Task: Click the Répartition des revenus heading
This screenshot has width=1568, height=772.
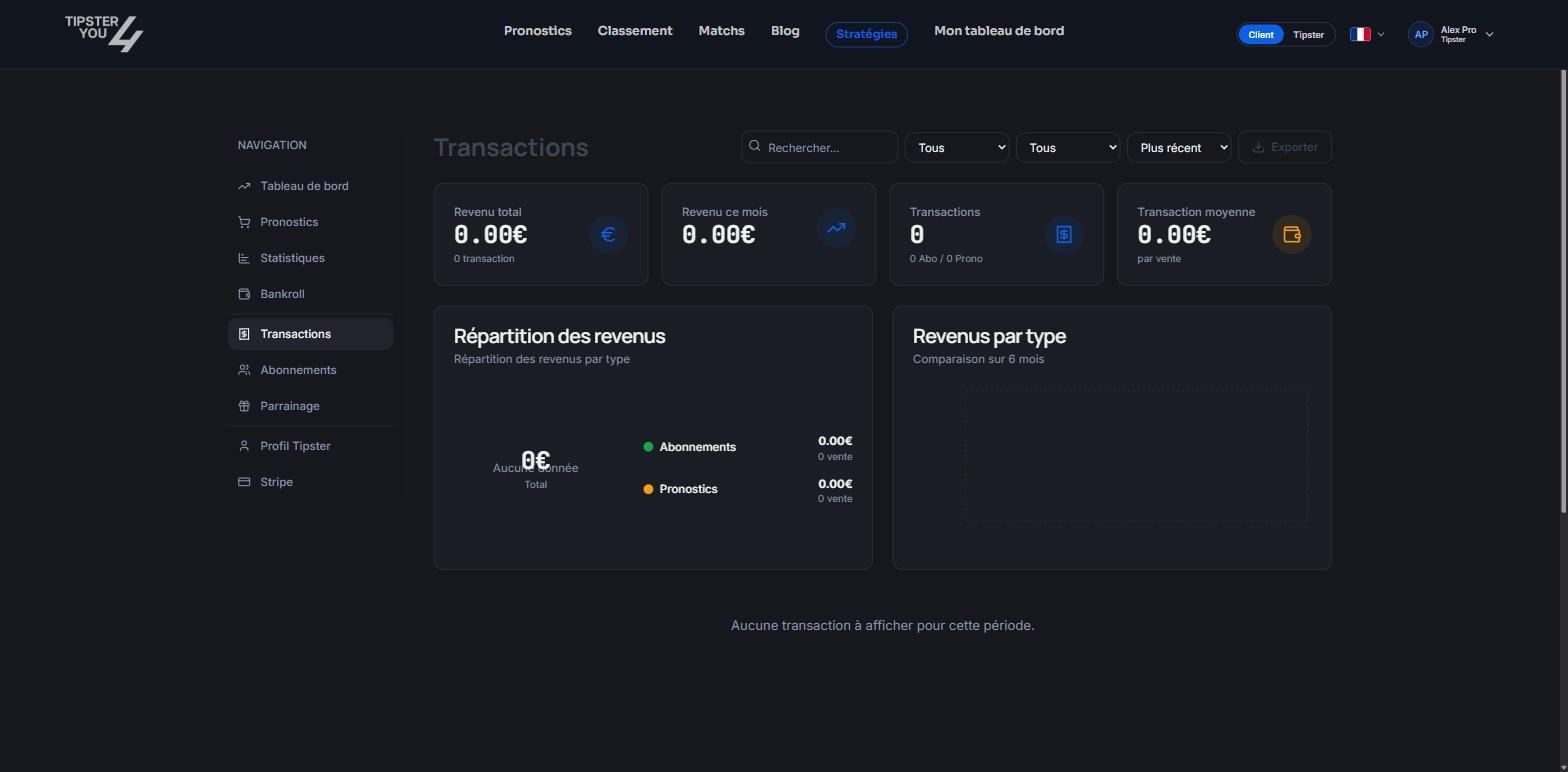Action: (560, 336)
